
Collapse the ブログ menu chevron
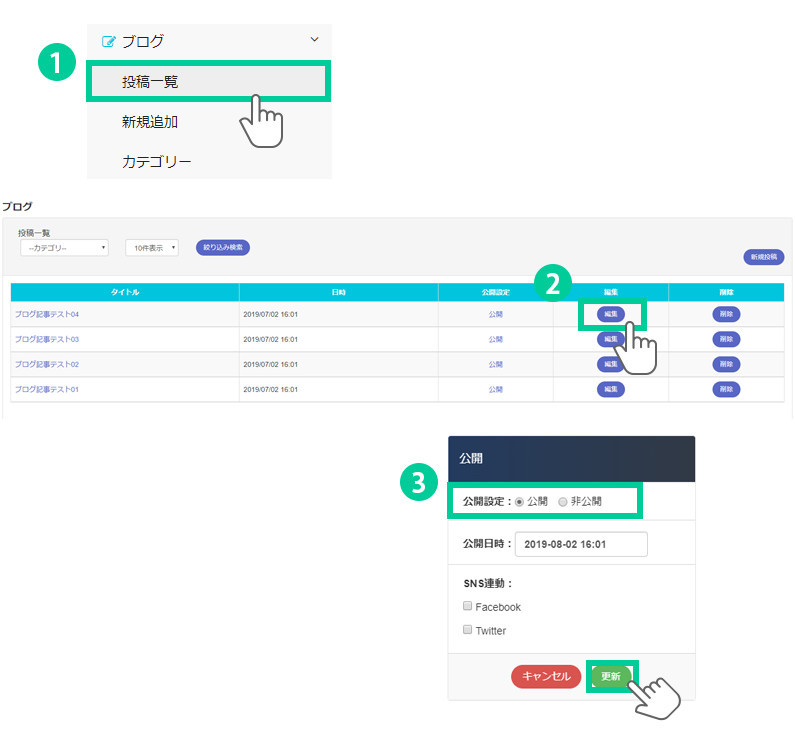coord(314,40)
